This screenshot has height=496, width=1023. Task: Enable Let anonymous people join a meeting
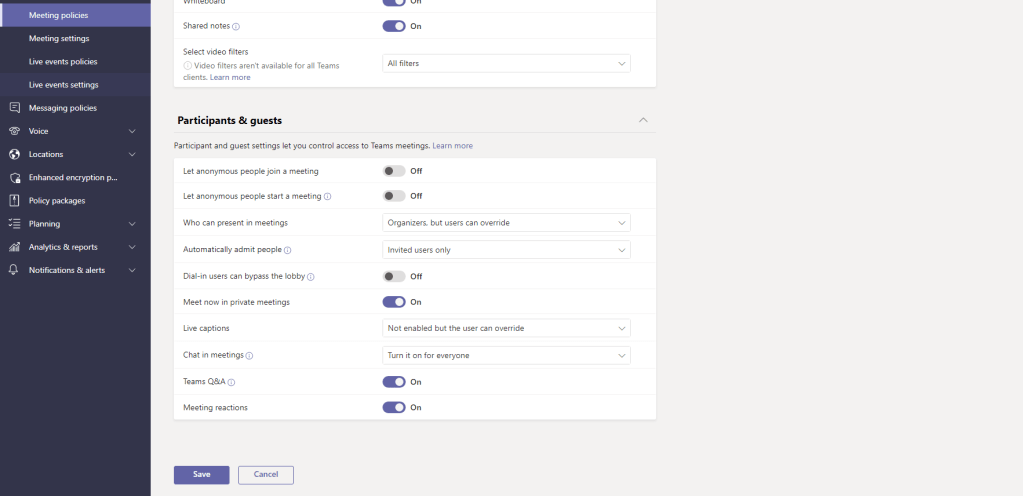(394, 171)
